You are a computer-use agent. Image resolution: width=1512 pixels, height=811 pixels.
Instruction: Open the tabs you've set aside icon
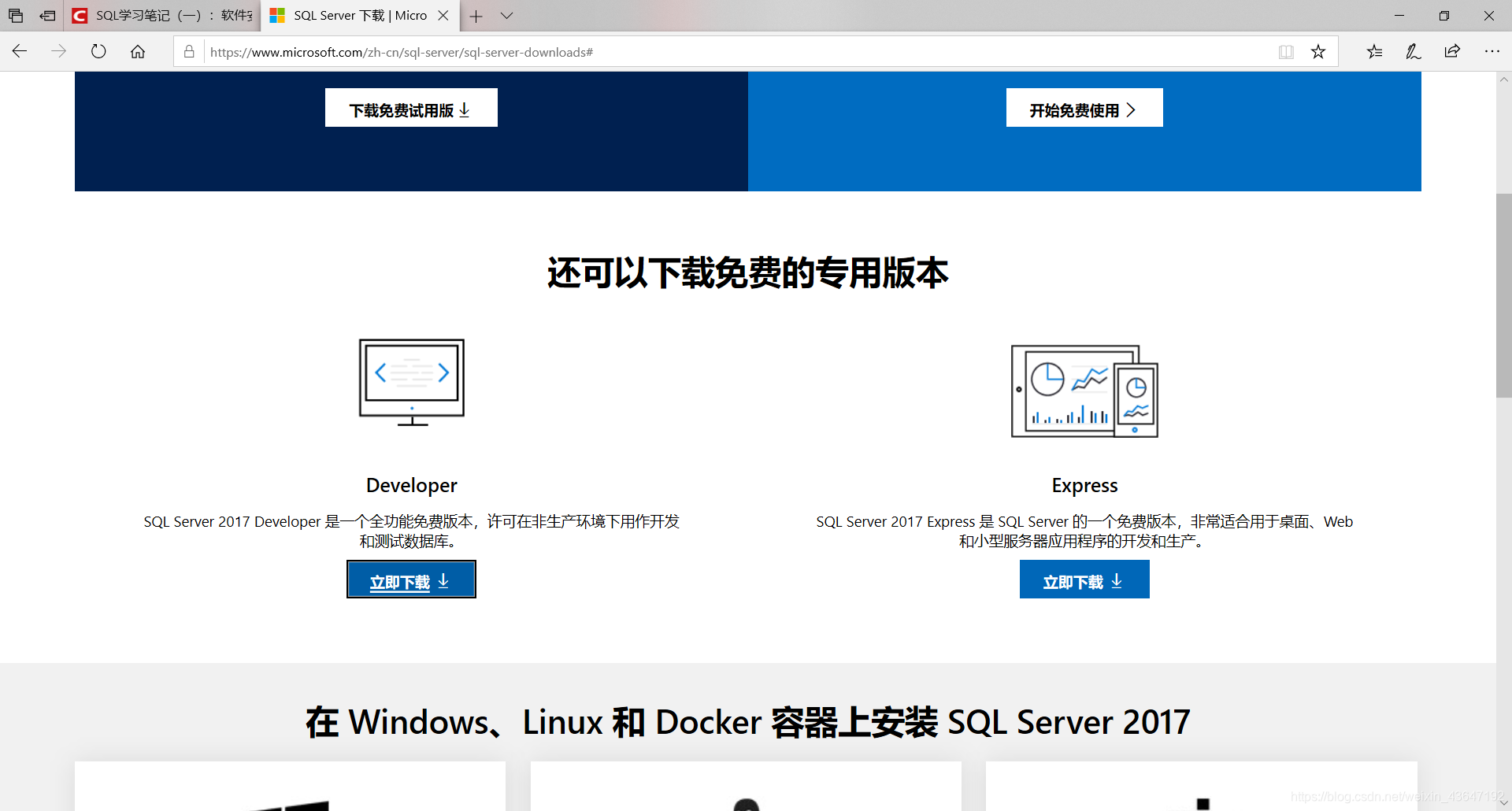click(x=16, y=16)
